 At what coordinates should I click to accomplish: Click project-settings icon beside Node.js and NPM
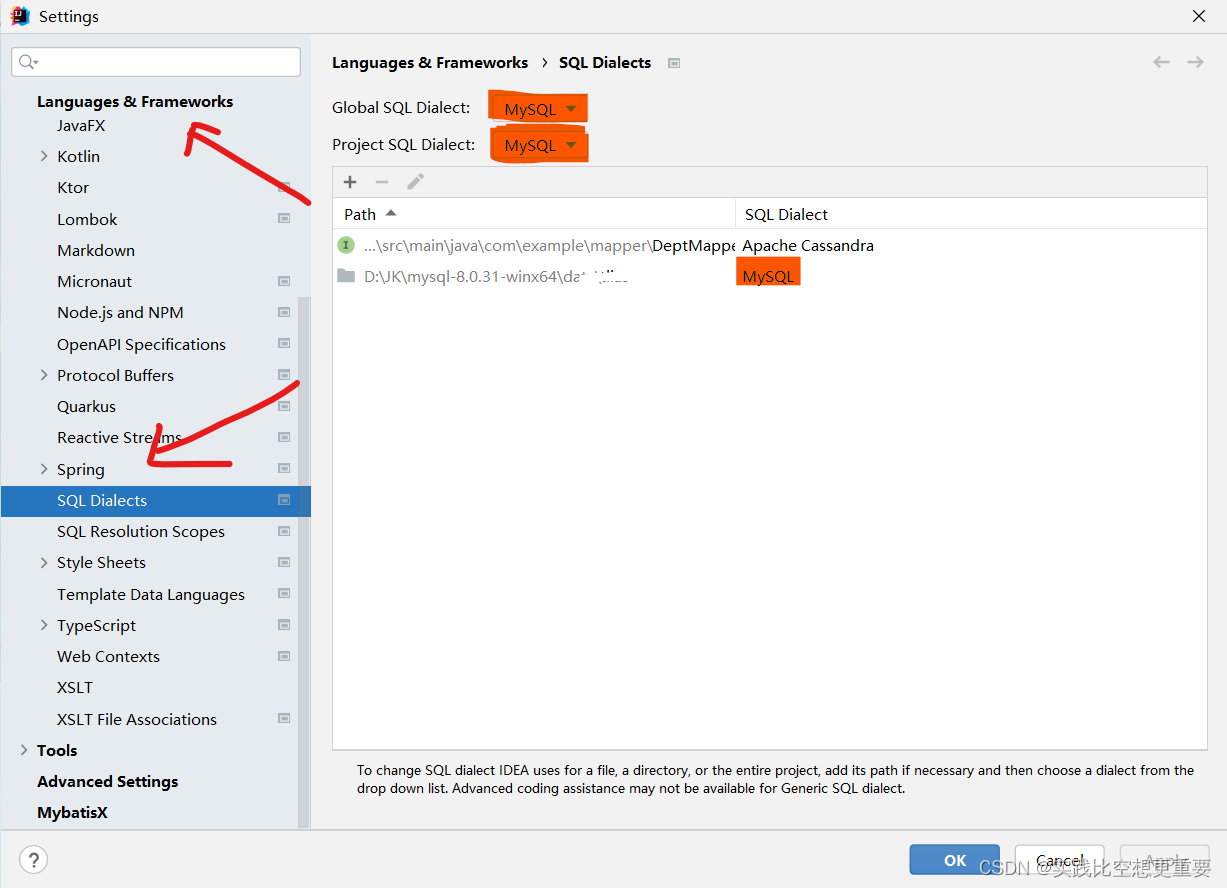pyautogui.click(x=284, y=312)
